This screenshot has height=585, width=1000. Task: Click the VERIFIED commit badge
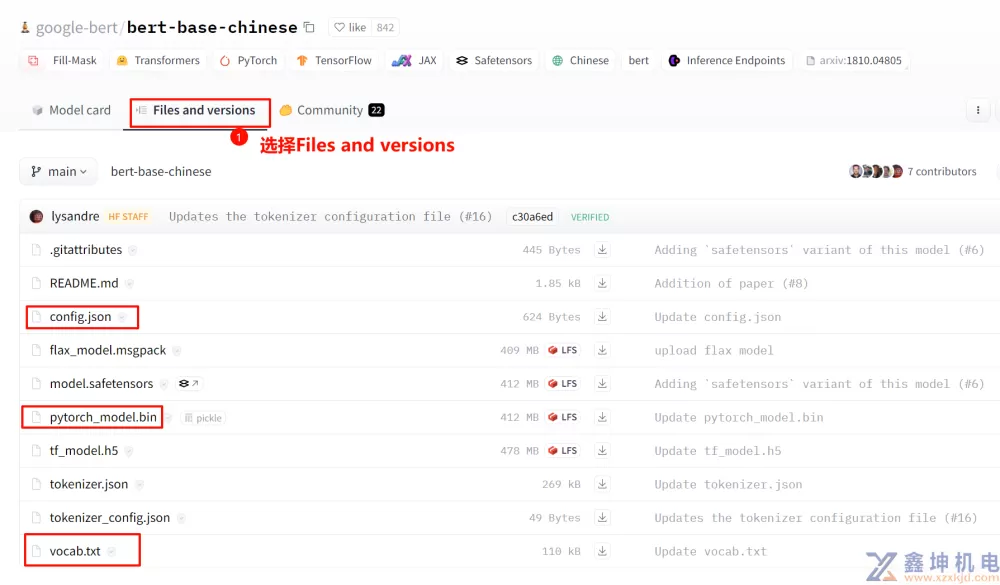pos(590,217)
